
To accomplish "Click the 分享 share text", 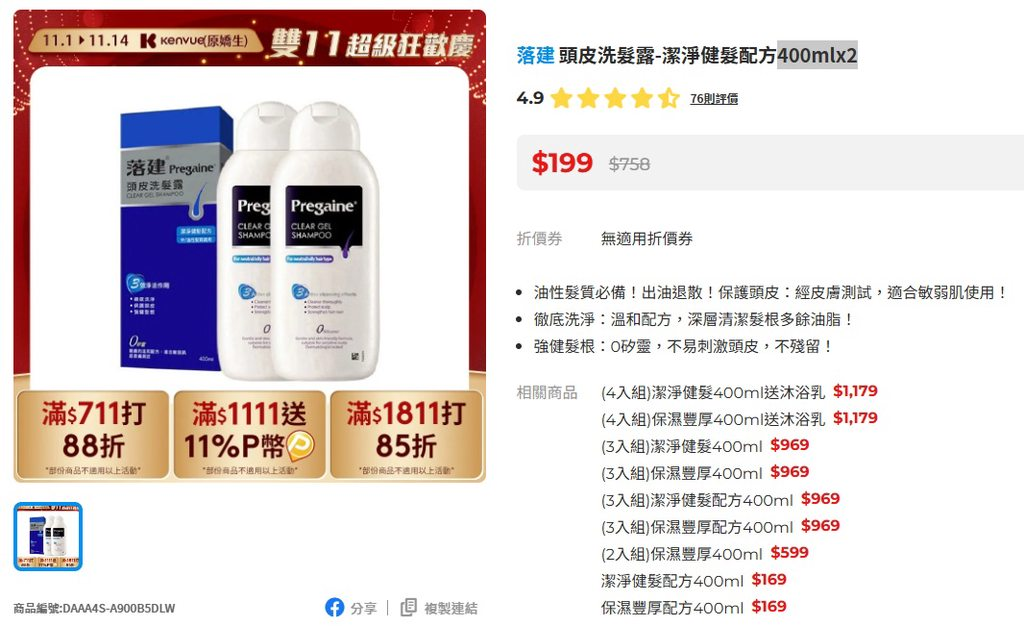I will (364, 608).
